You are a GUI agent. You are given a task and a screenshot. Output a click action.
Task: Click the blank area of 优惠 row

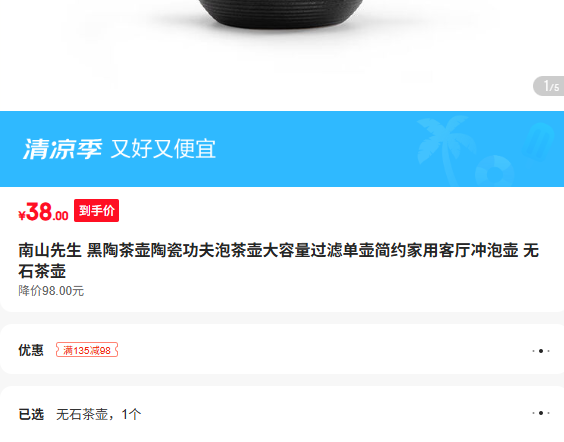coord(324,350)
